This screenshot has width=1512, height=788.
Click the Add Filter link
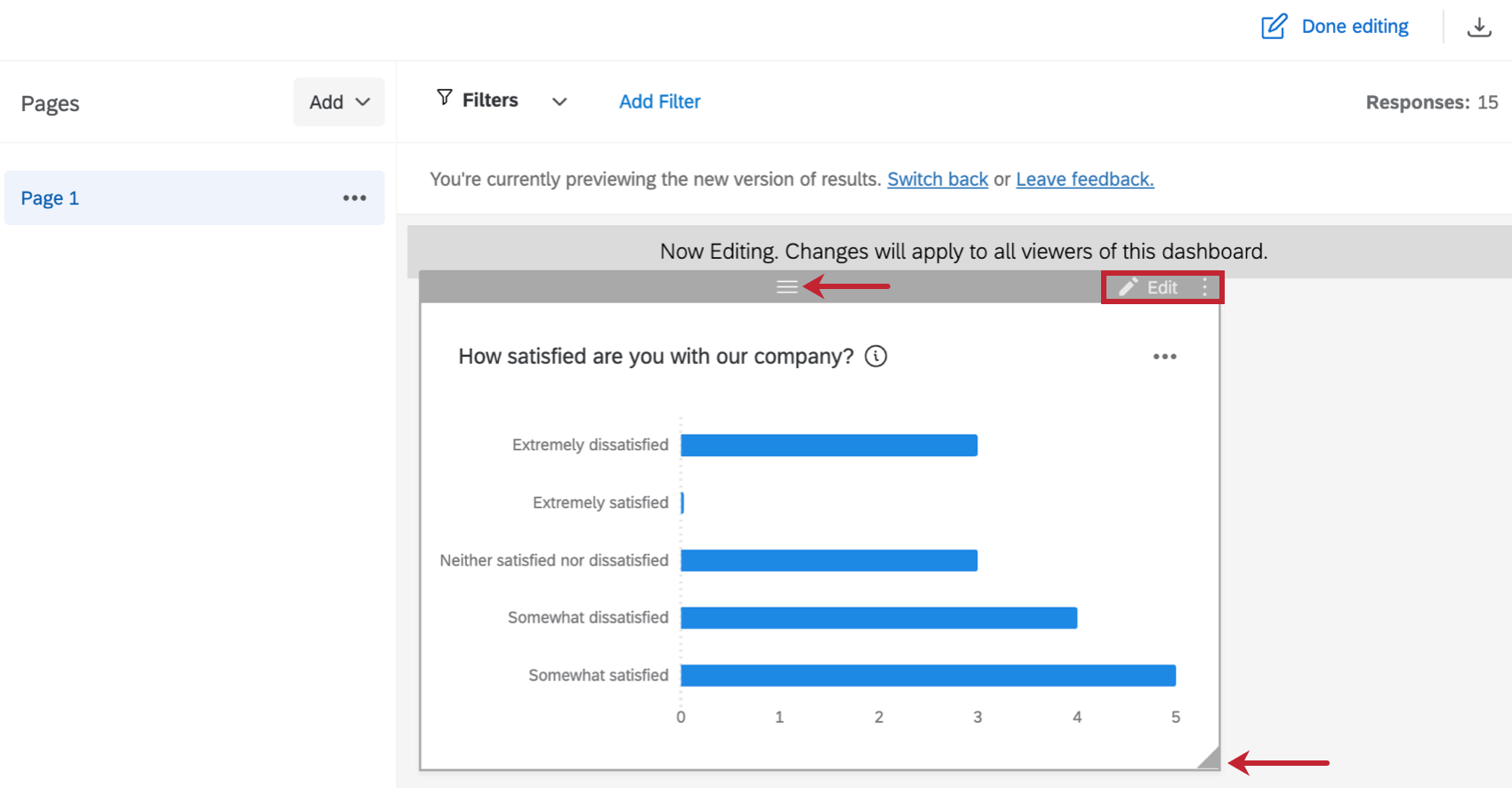[x=659, y=101]
